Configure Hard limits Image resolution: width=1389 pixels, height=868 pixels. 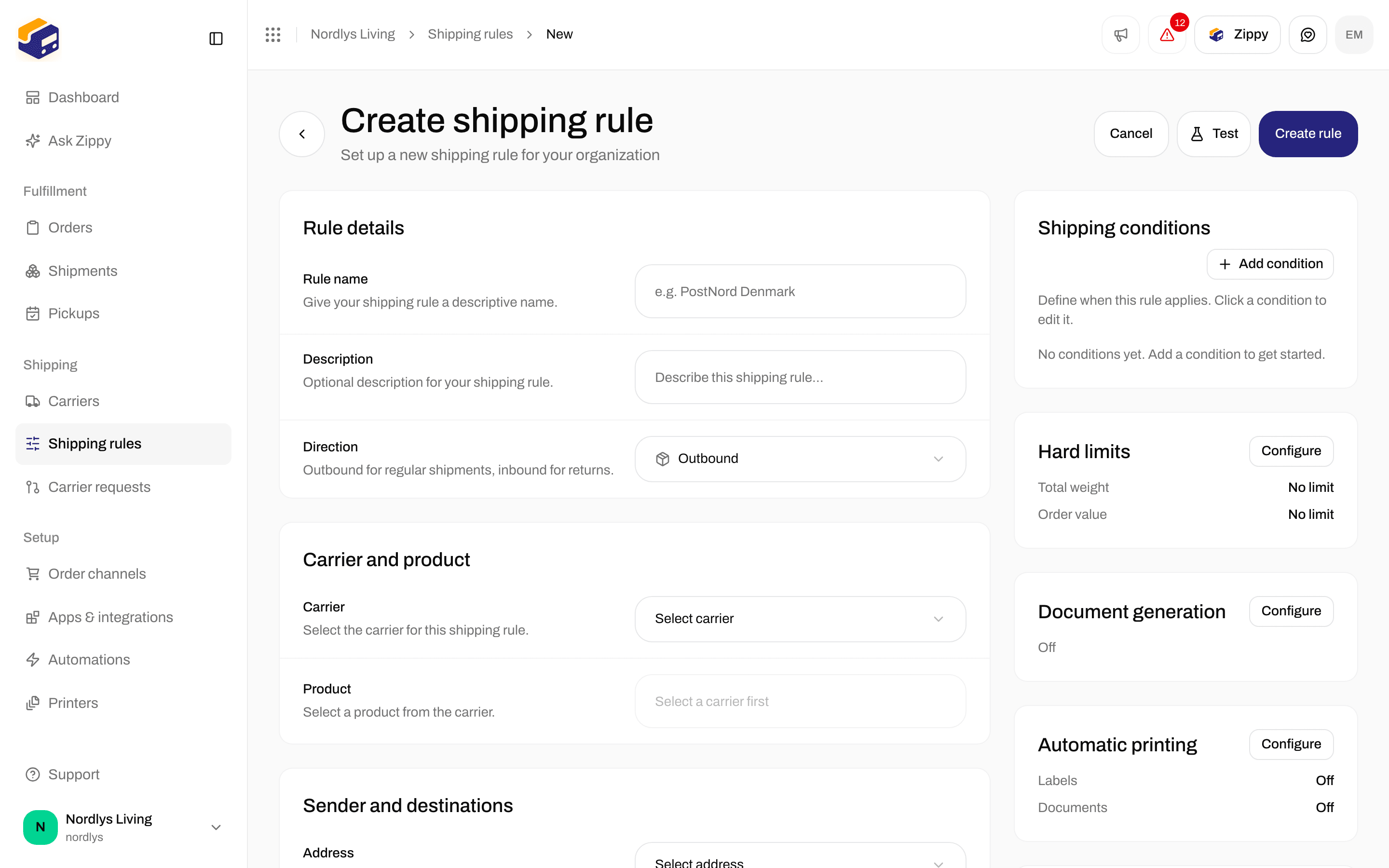pyautogui.click(x=1291, y=451)
